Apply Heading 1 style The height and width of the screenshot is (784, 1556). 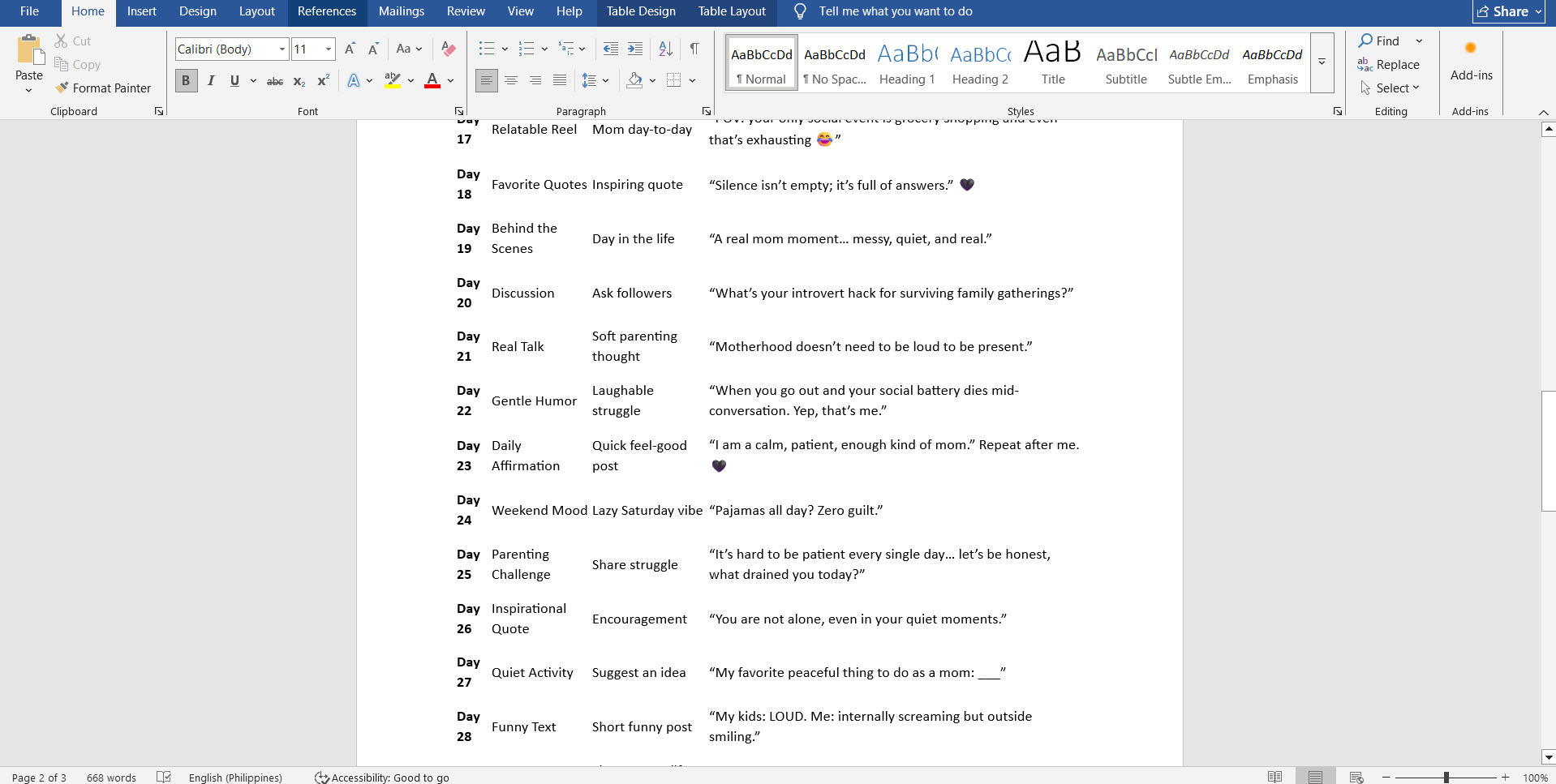907,62
